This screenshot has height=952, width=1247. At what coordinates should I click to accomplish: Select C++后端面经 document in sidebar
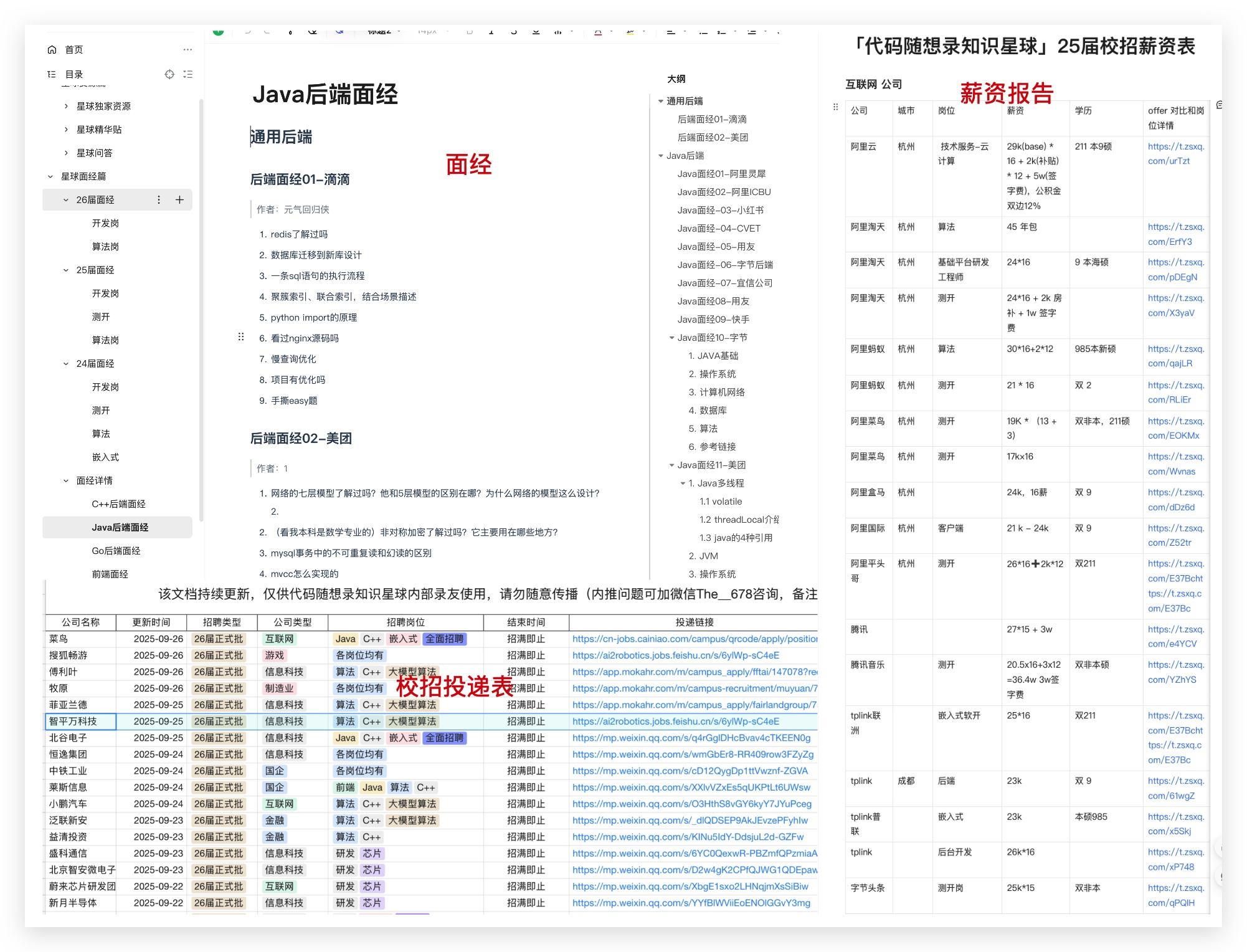(x=118, y=504)
